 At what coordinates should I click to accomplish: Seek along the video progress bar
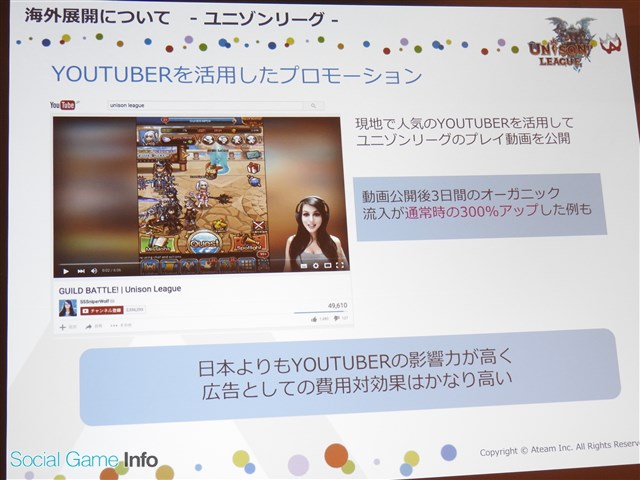click(202, 261)
